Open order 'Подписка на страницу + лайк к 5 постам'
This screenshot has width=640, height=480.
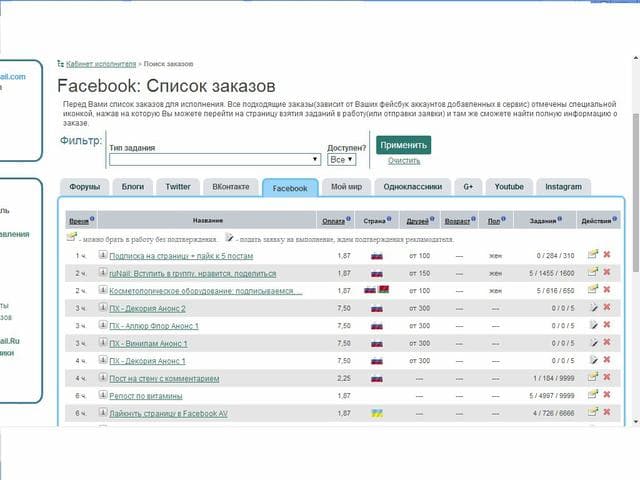181,256
